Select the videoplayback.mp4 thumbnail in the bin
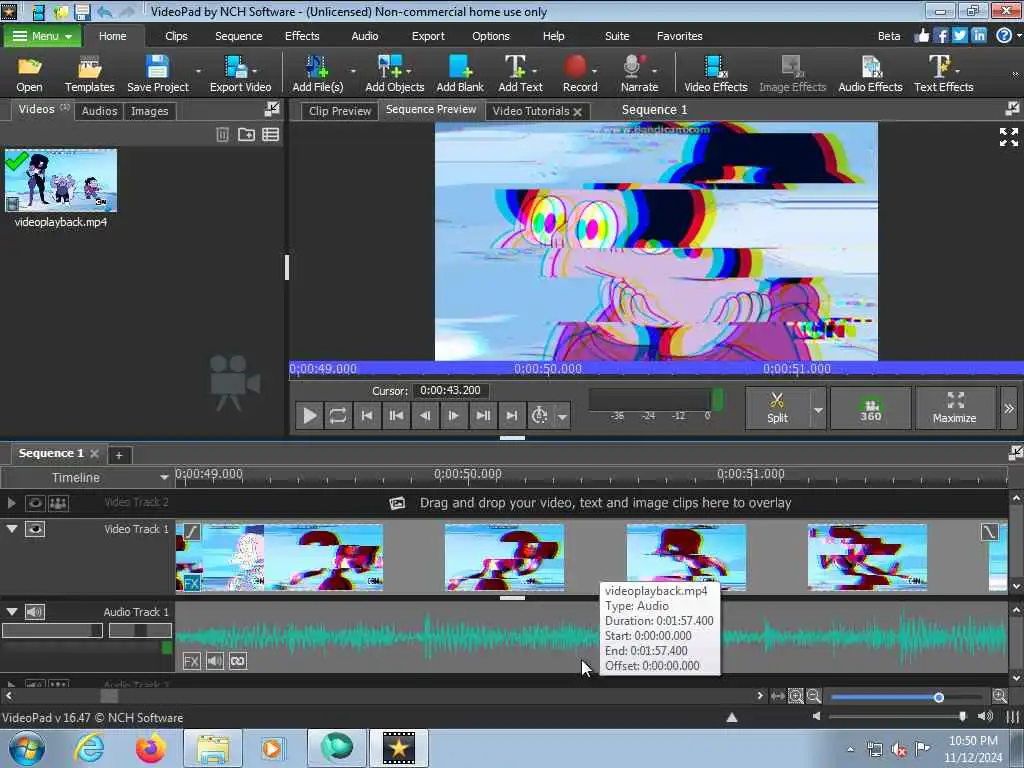Image resolution: width=1024 pixels, height=768 pixels. (61, 180)
